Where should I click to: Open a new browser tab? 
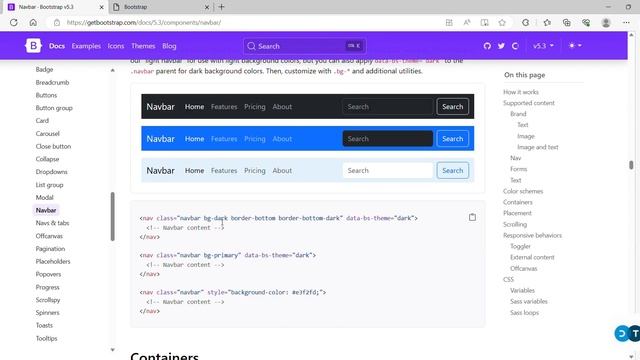tap(221, 7)
